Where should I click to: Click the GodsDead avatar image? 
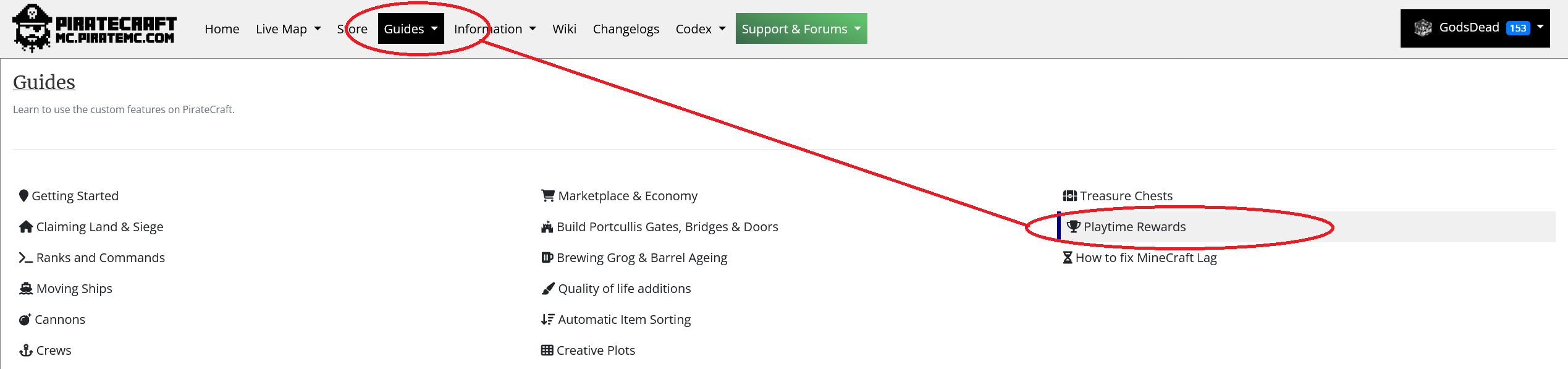coord(1423,28)
